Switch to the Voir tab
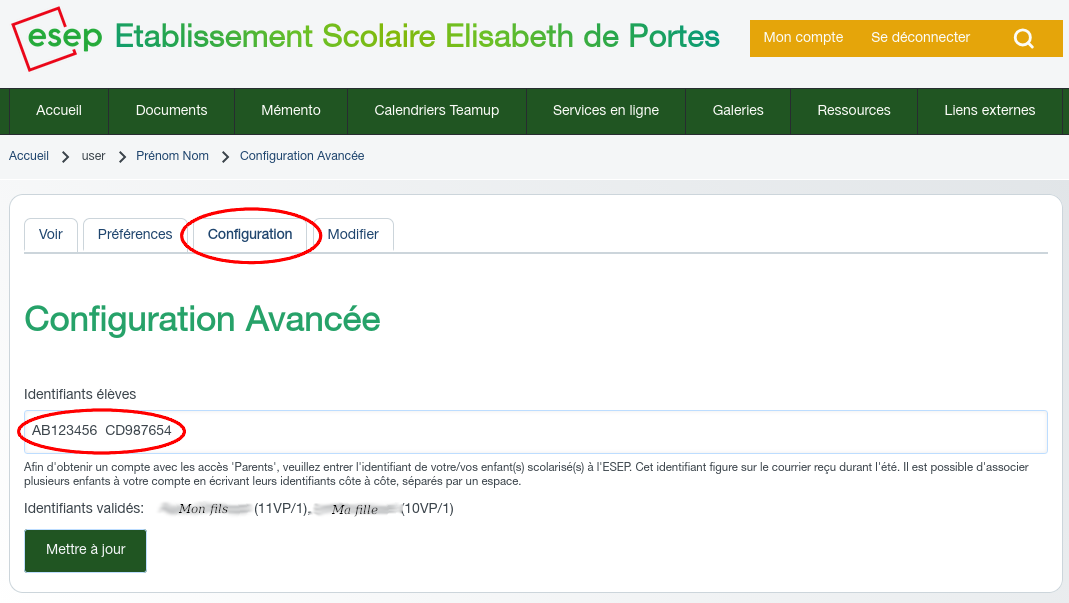The image size is (1069, 603). (50, 235)
